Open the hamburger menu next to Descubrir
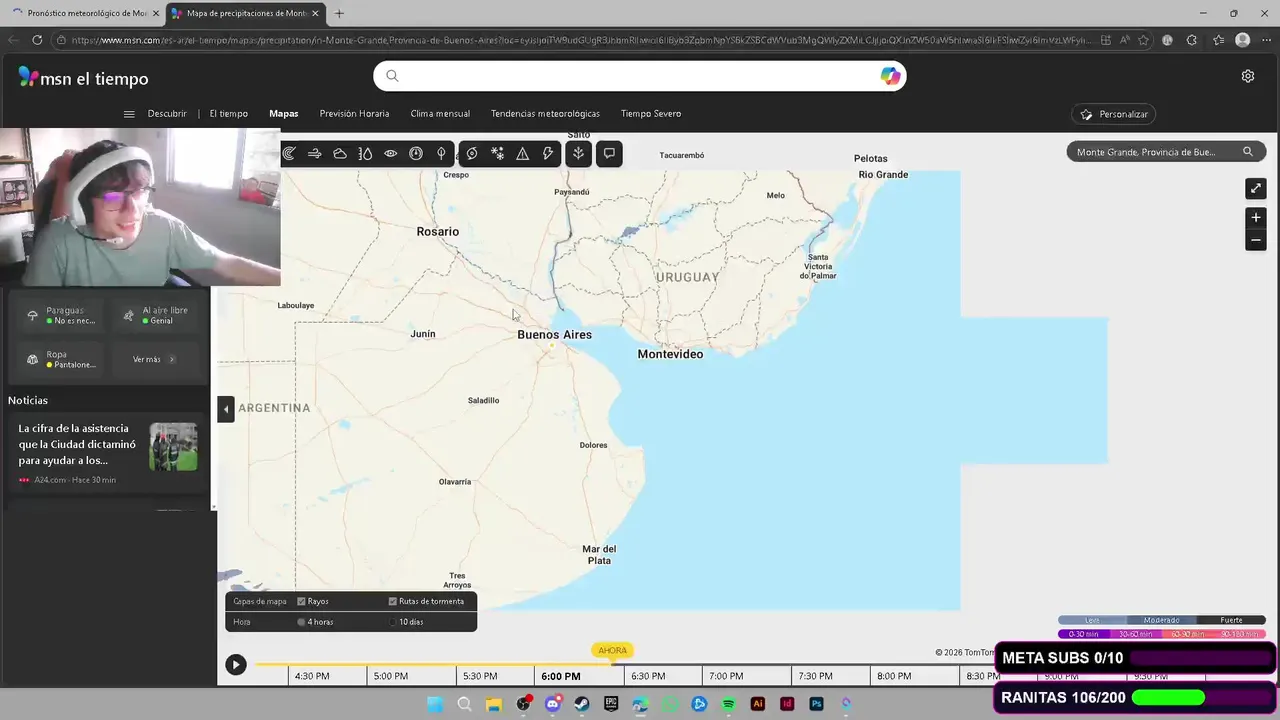Image resolution: width=1280 pixels, height=720 pixels. (129, 114)
